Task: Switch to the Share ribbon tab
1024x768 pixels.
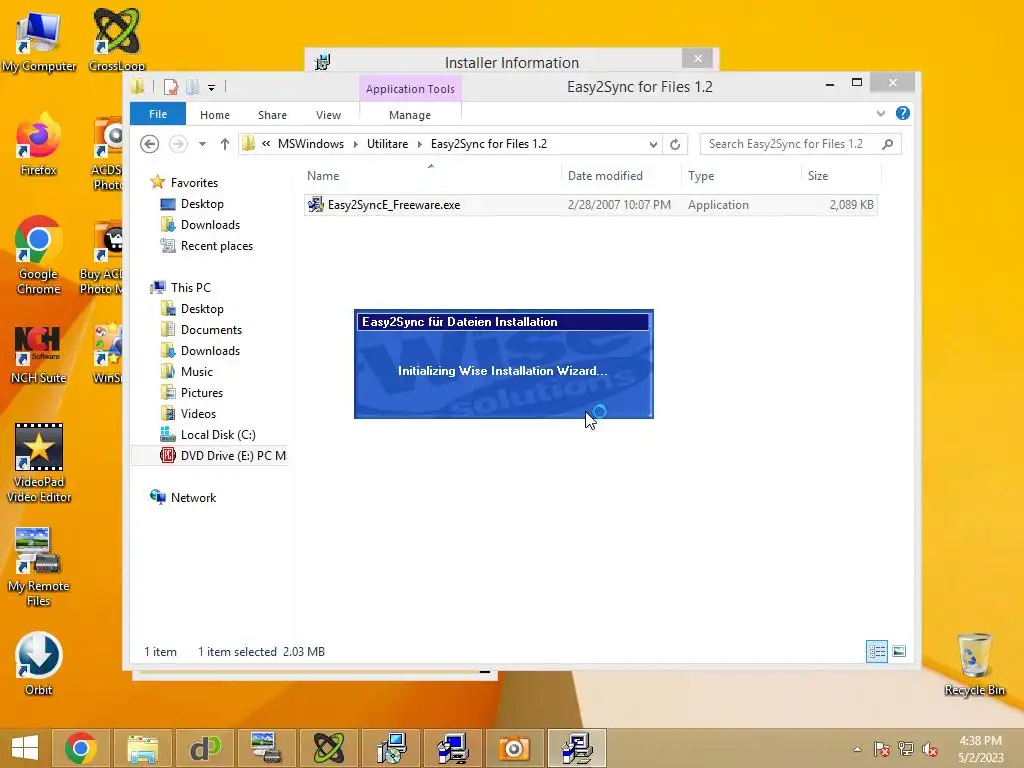Action: [x=272, y=115]
